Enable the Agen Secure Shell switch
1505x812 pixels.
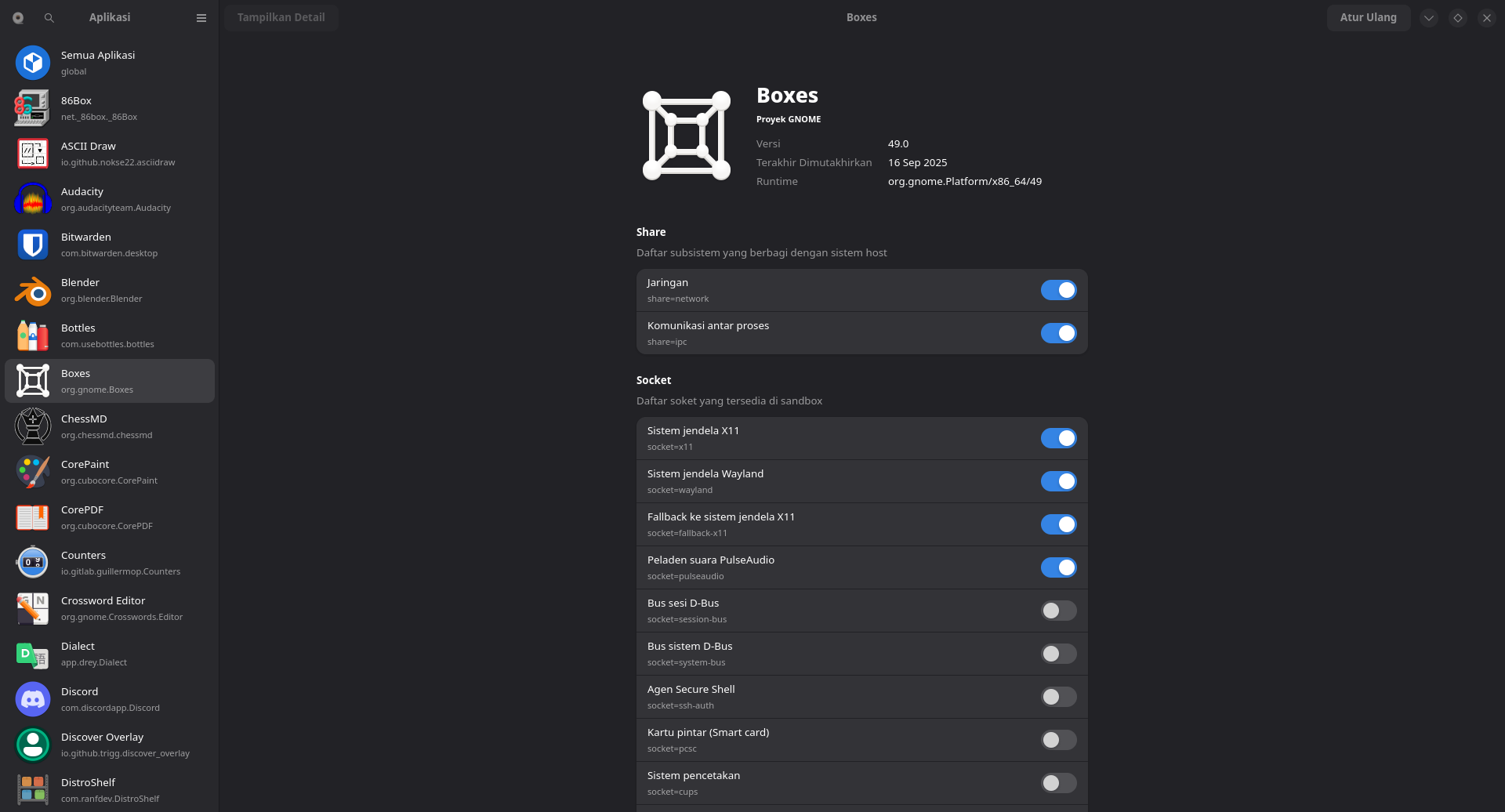tap(1058, 697)
